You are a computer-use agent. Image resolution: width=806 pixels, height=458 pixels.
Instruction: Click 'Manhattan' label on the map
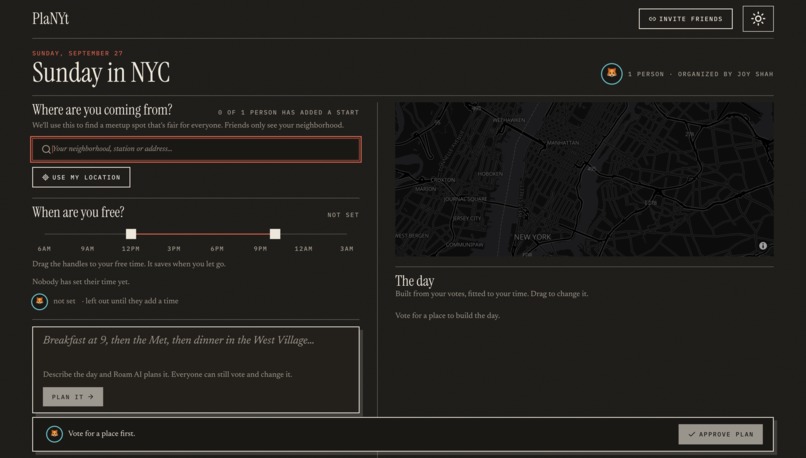click(x=562, y=143)
